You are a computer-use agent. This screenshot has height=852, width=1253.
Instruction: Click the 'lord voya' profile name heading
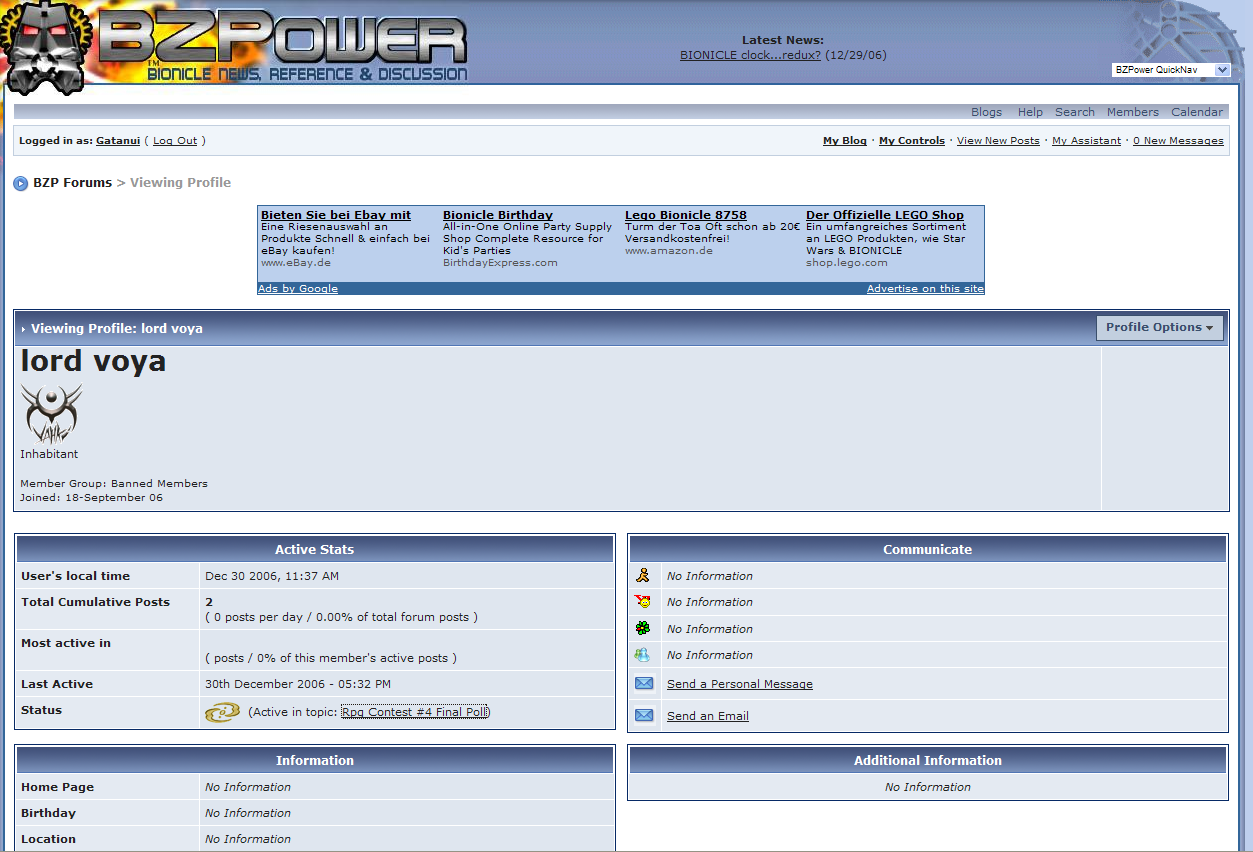point(93,361)
